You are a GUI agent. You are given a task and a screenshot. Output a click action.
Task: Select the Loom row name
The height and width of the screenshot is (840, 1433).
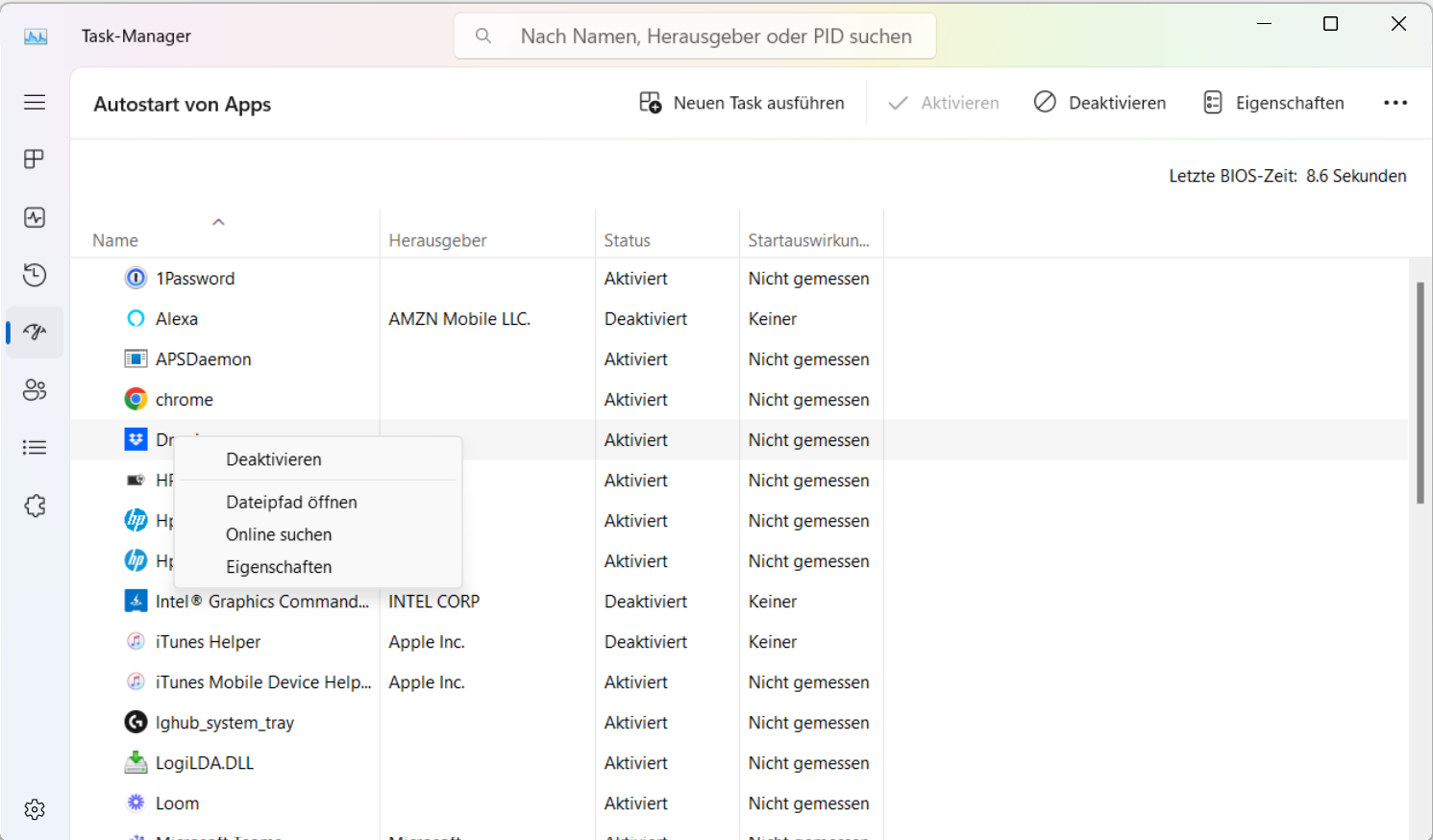(178, 803)
